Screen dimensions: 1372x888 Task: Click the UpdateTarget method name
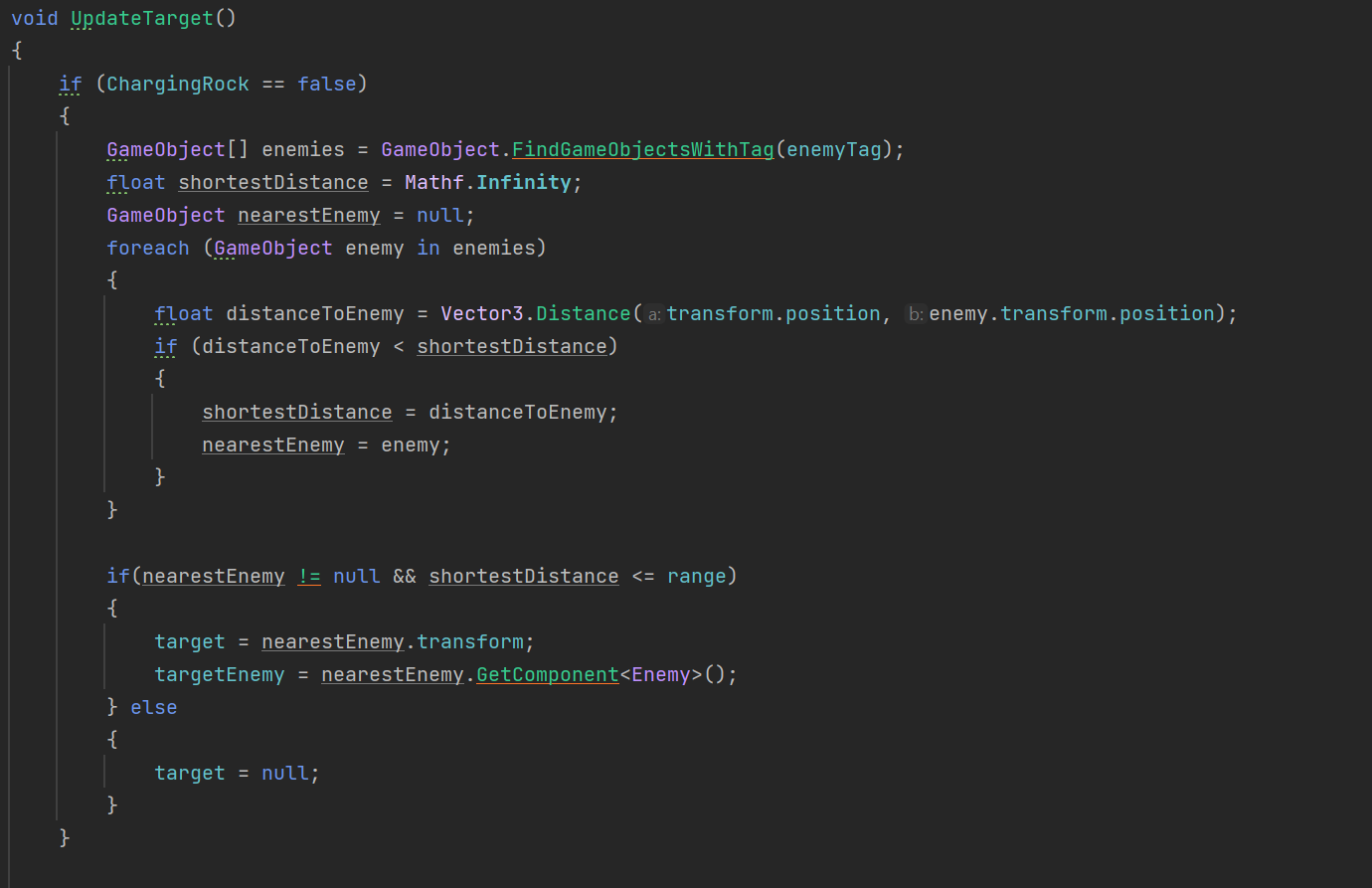click(142, 18)
